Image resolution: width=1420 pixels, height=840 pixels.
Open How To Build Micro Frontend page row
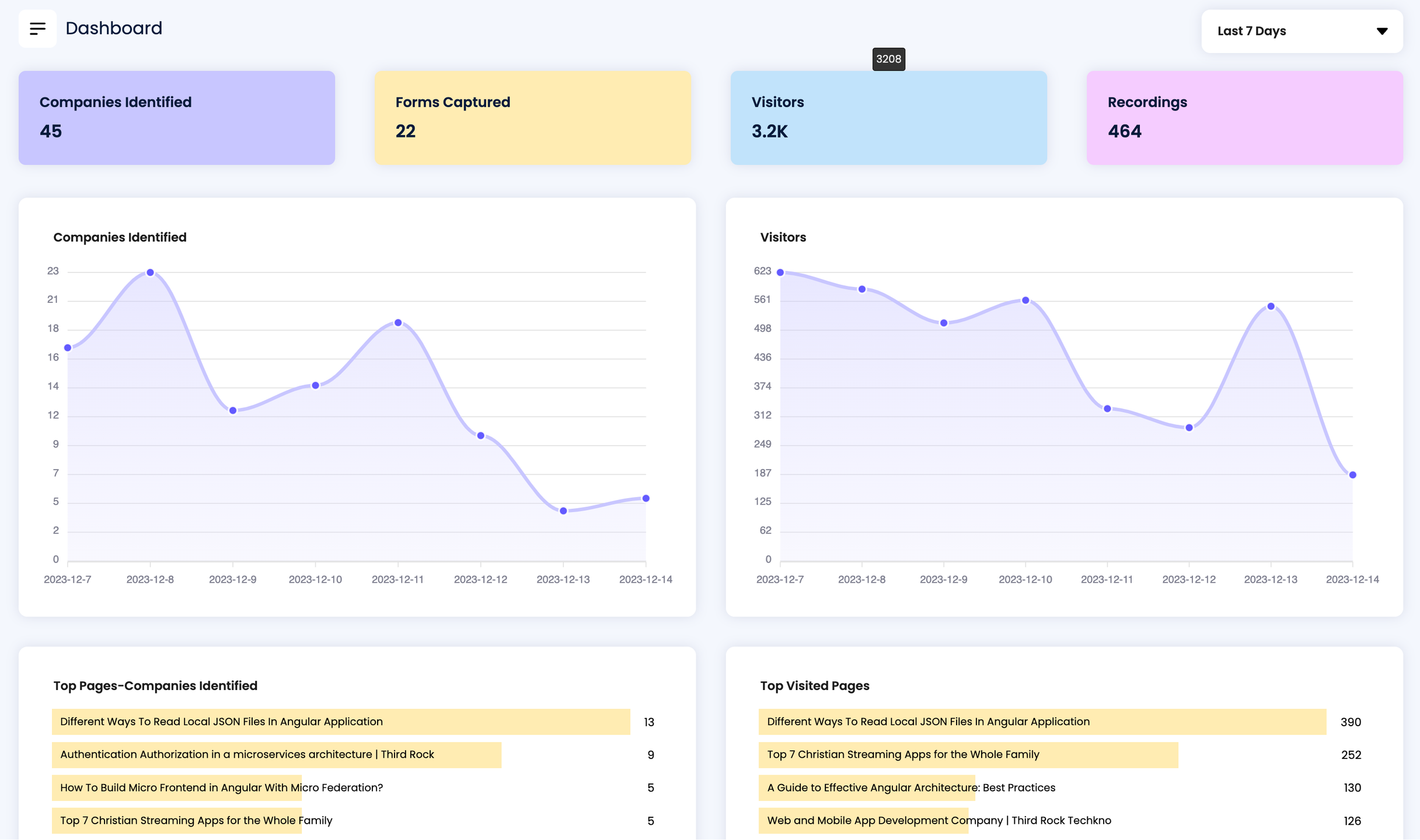pyautogui.click(x=222, y=787)
